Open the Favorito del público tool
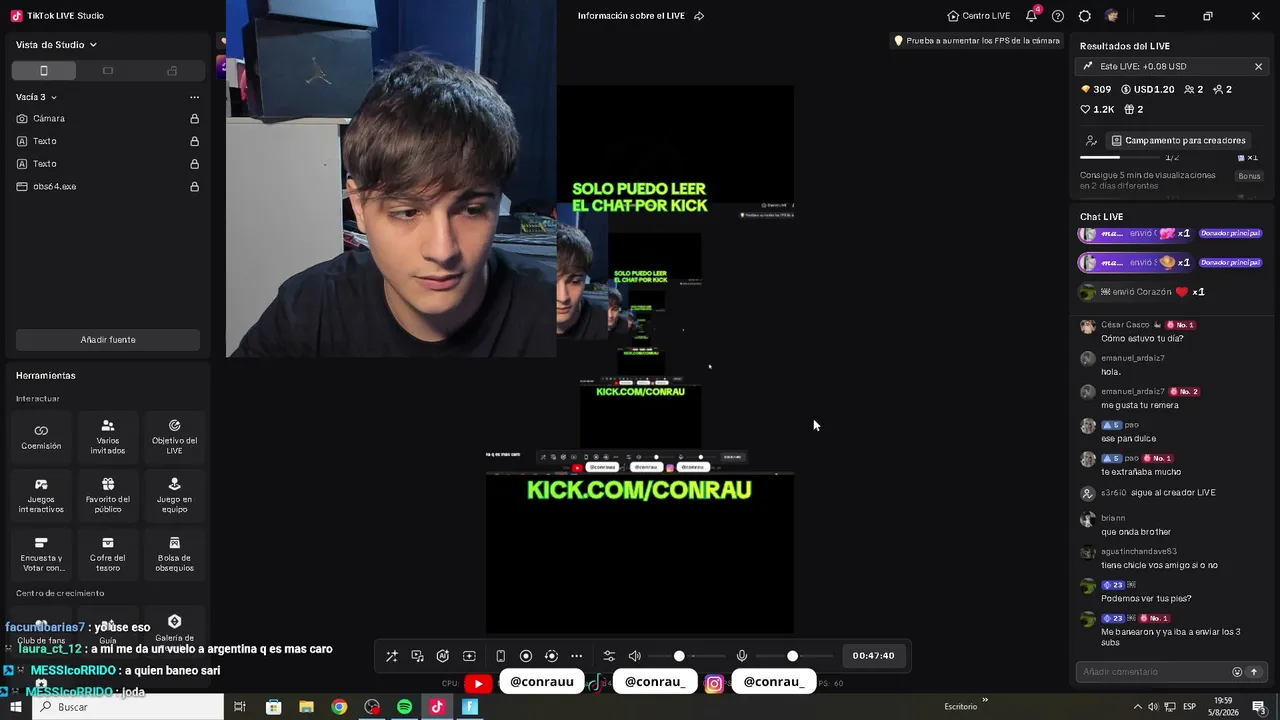 point(108,496)
